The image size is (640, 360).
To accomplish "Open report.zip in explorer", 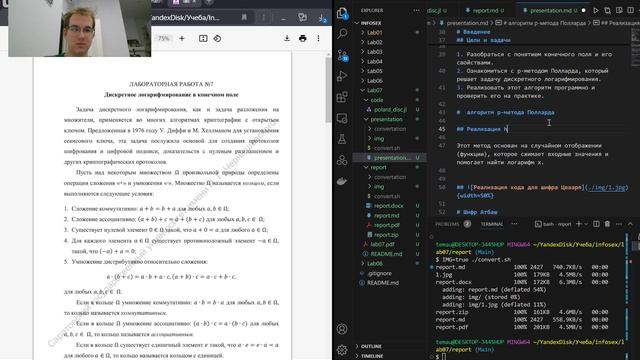I will [386, 235].
